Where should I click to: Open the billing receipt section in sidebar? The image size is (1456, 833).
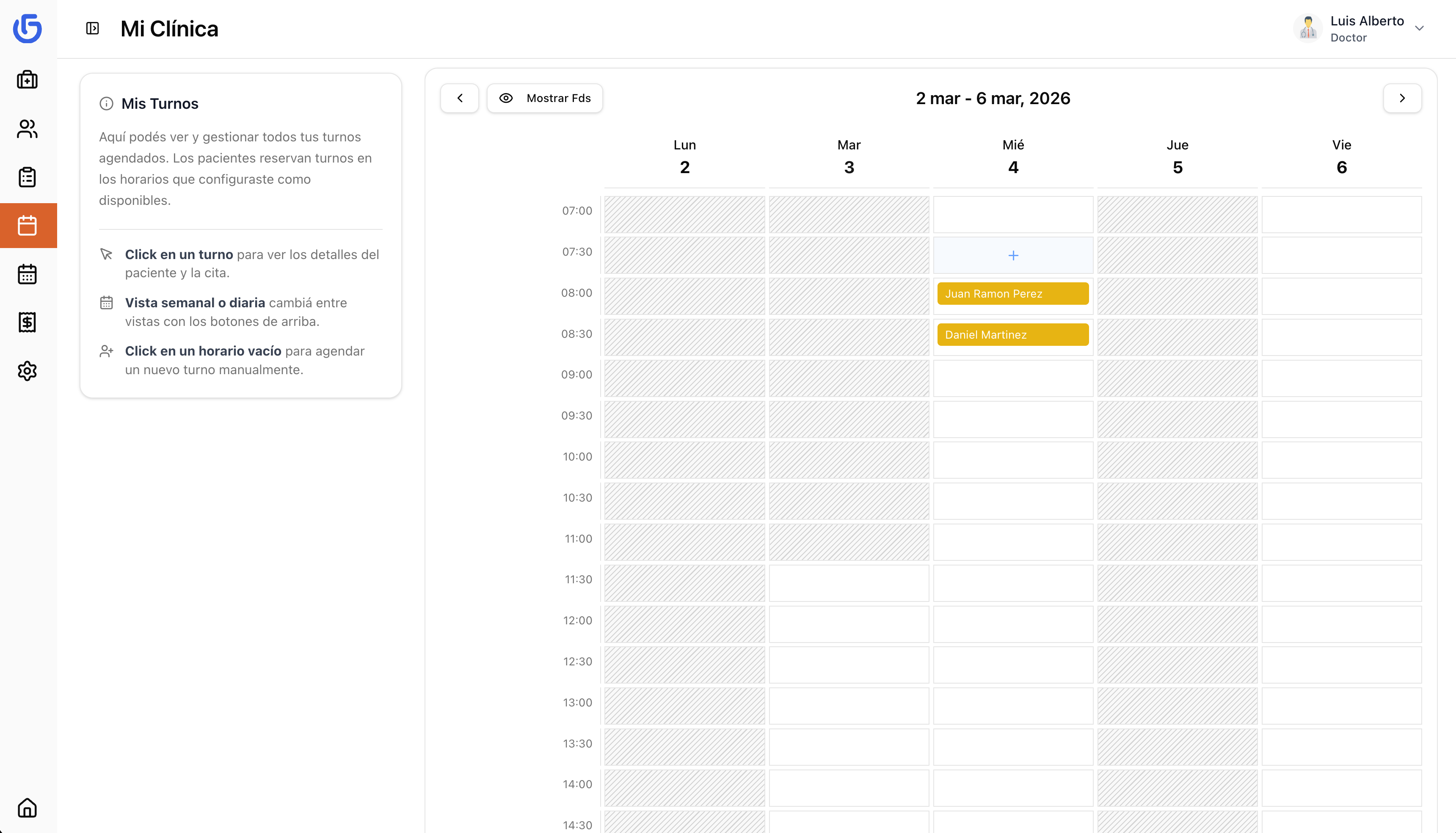pyautogui.click(x=28, y=322)
